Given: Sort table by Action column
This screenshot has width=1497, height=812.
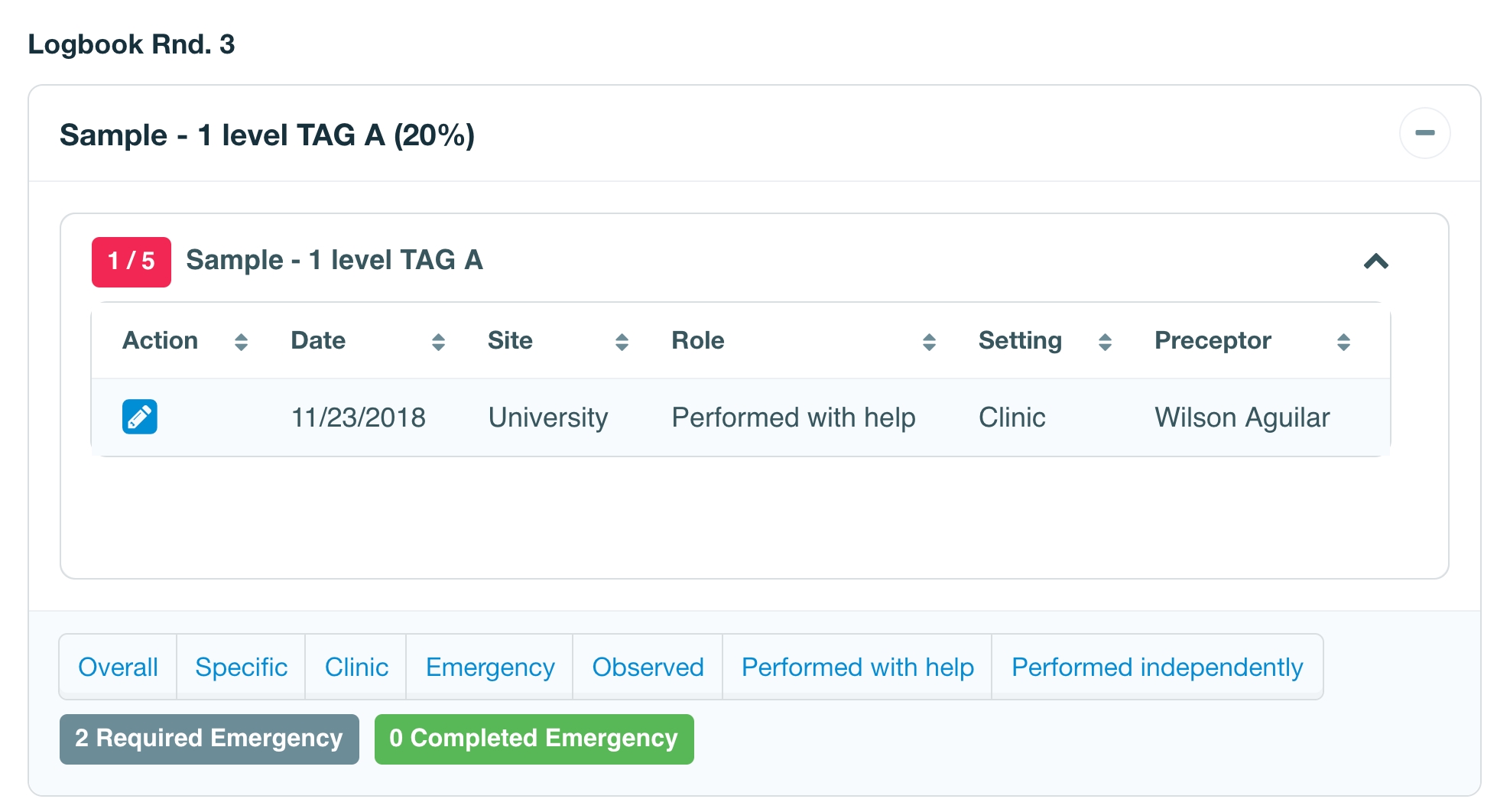Looking at the screenshot, I should point(240,342).
